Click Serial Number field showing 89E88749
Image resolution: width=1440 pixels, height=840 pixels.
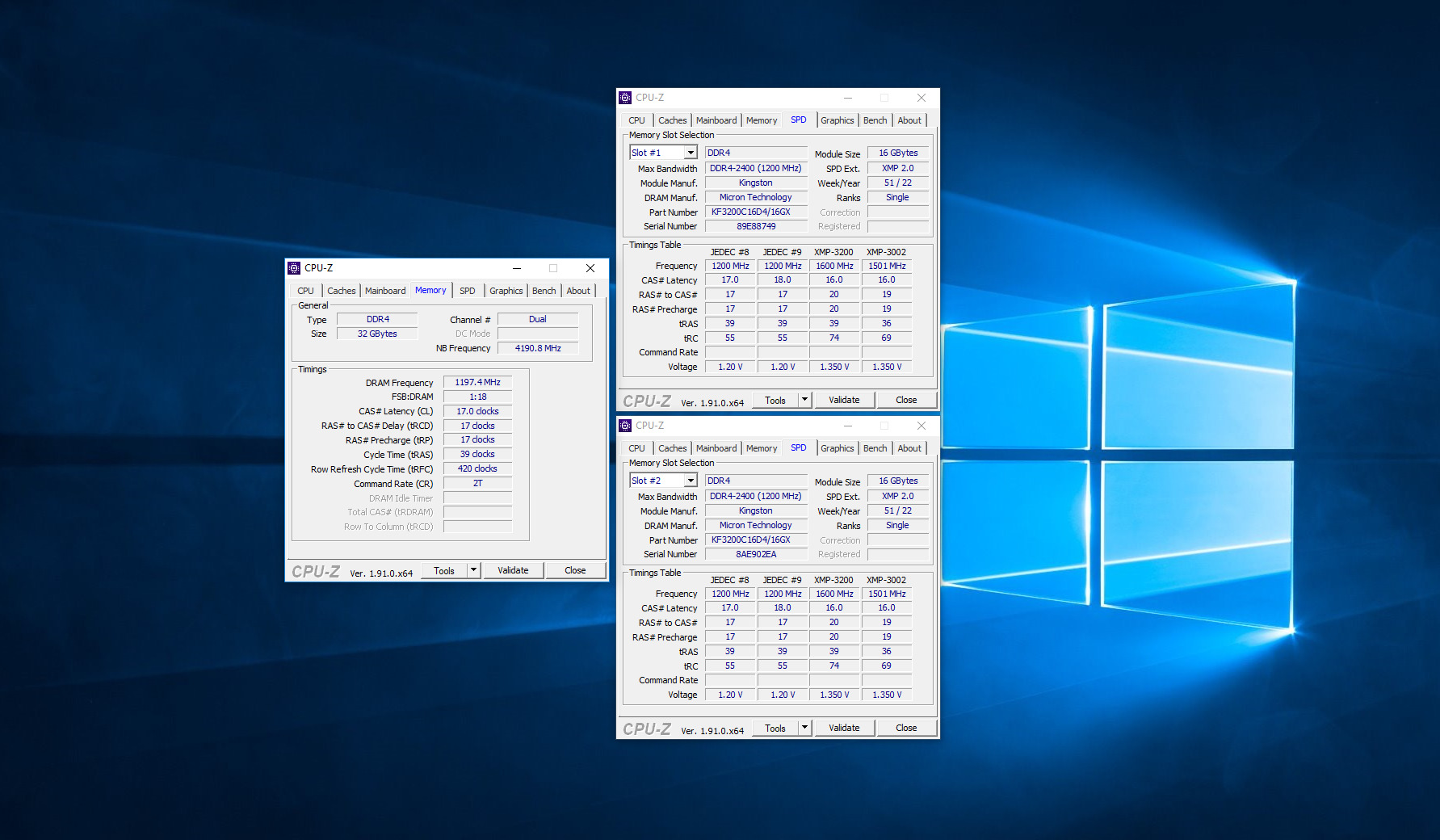[x=756, y=227]
